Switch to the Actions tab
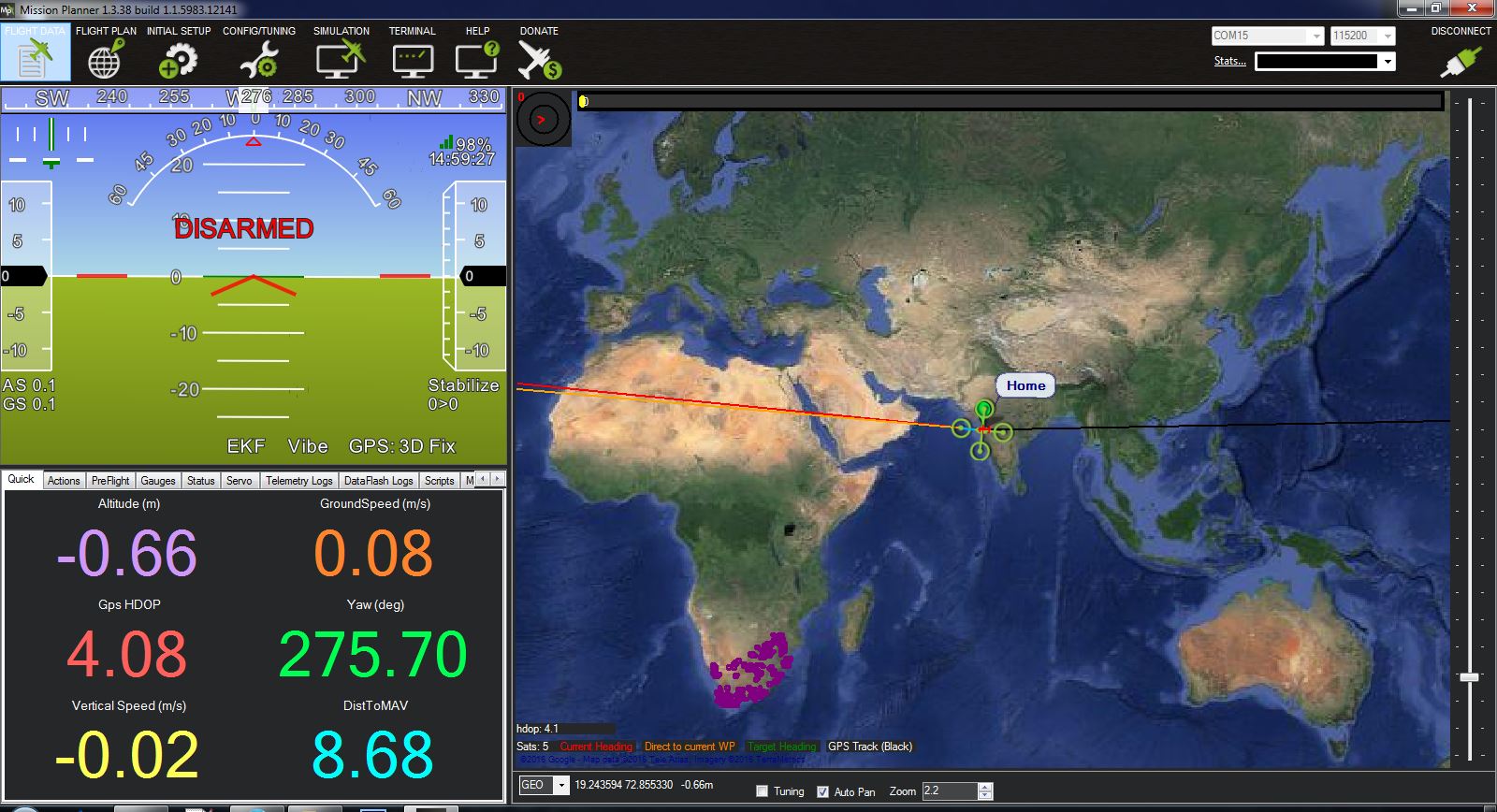The height and width of the screenshot is (812, 1497). (64, 481)
